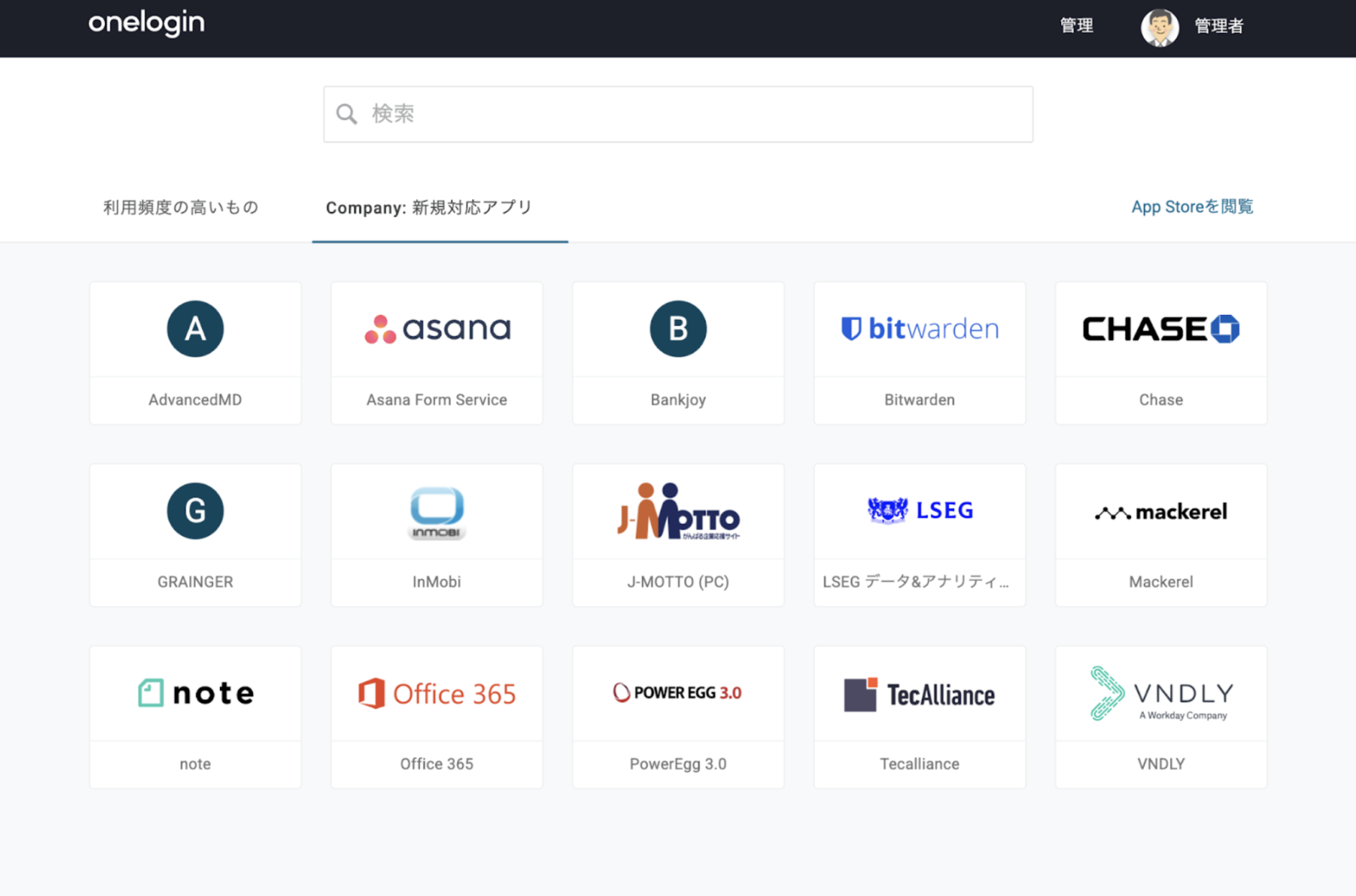Click the GRAINGER app tile
The height and width of the screenshot is (896, 1356).
(x=195, y=534)
